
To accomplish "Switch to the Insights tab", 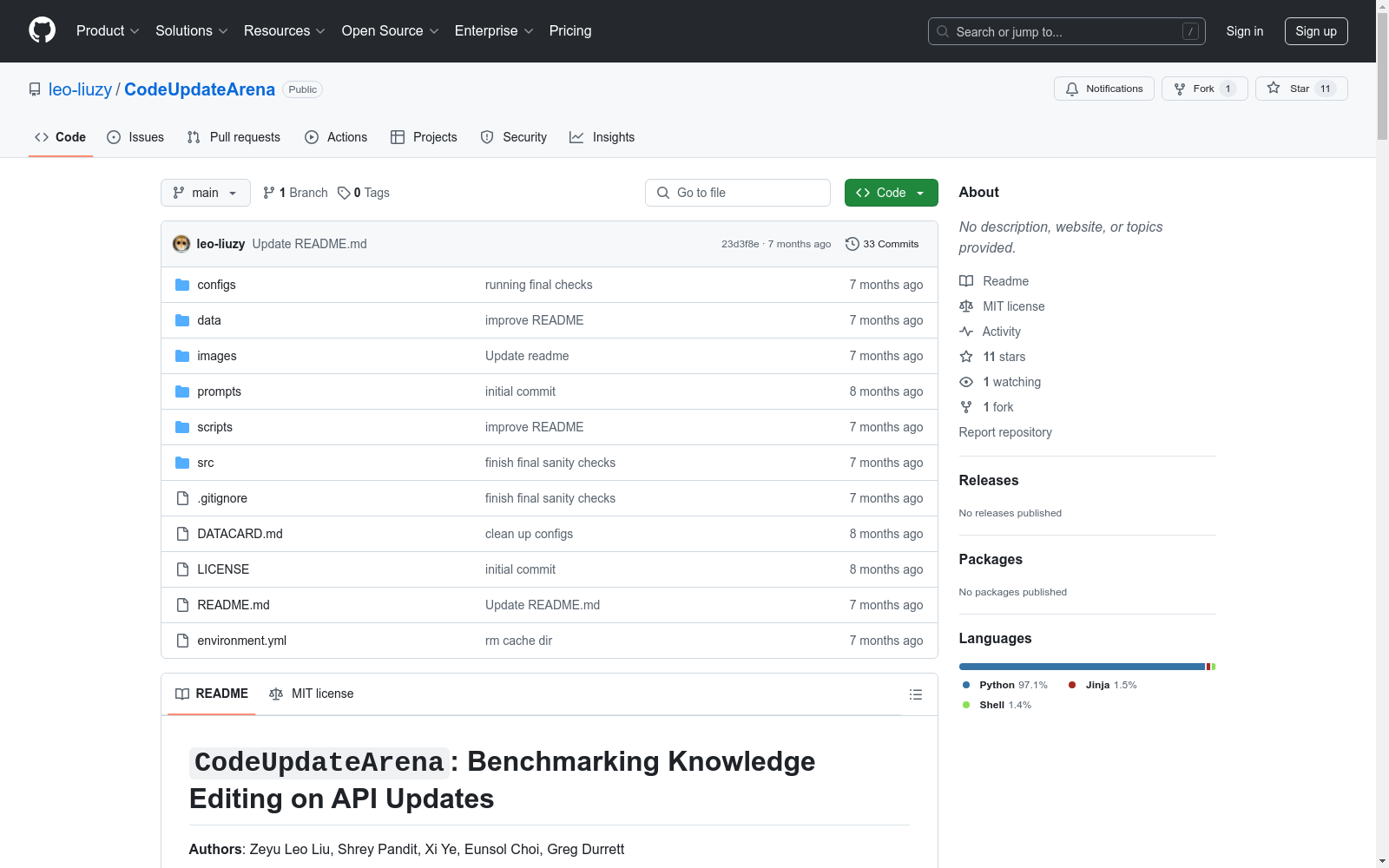I will coord(602,137).
